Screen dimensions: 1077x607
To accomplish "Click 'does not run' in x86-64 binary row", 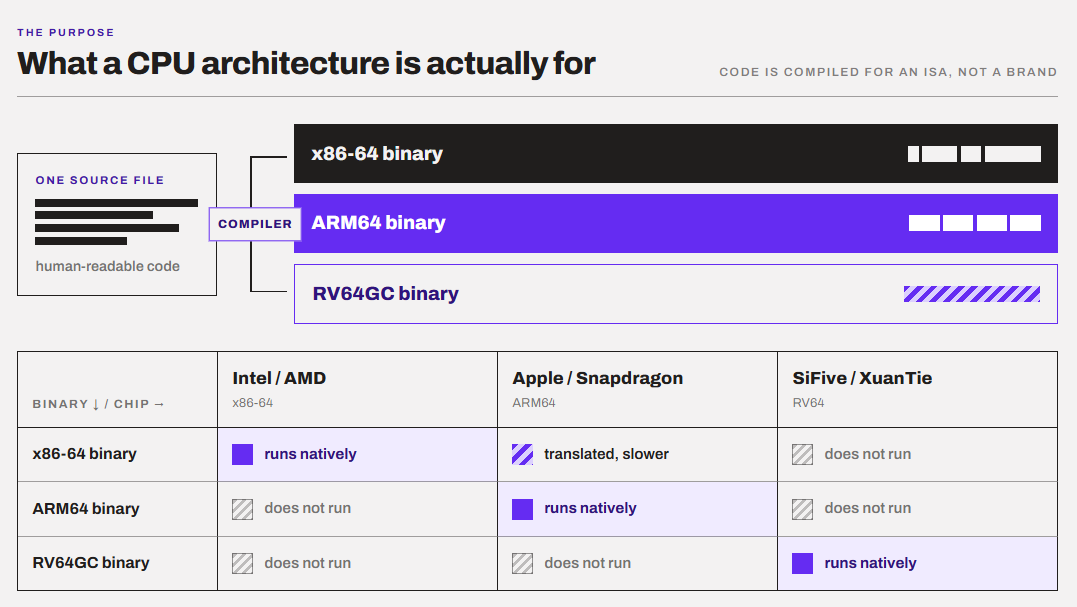I will coord(868,454).
